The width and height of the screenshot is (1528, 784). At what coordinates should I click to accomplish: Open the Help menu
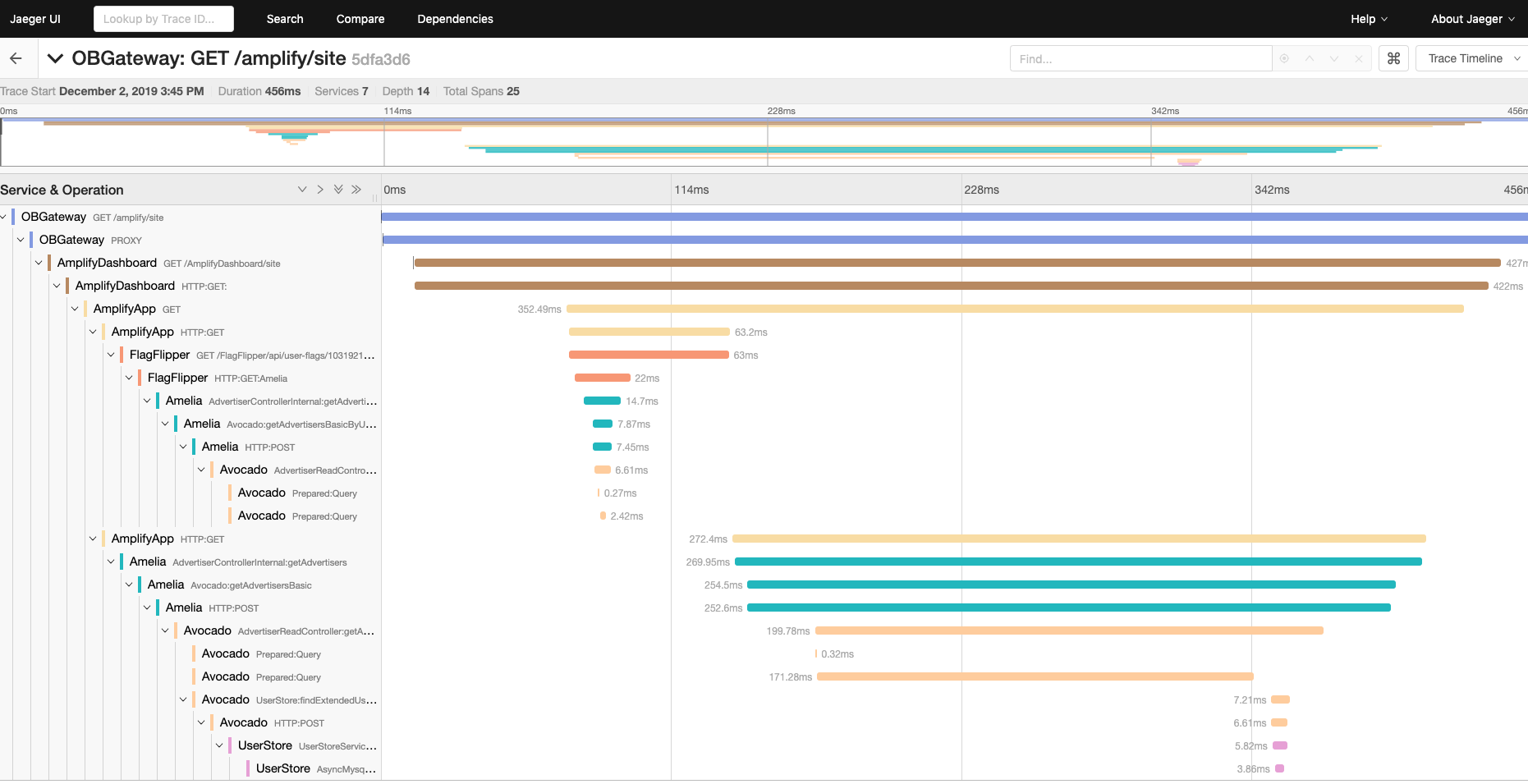click(1369, 19)
